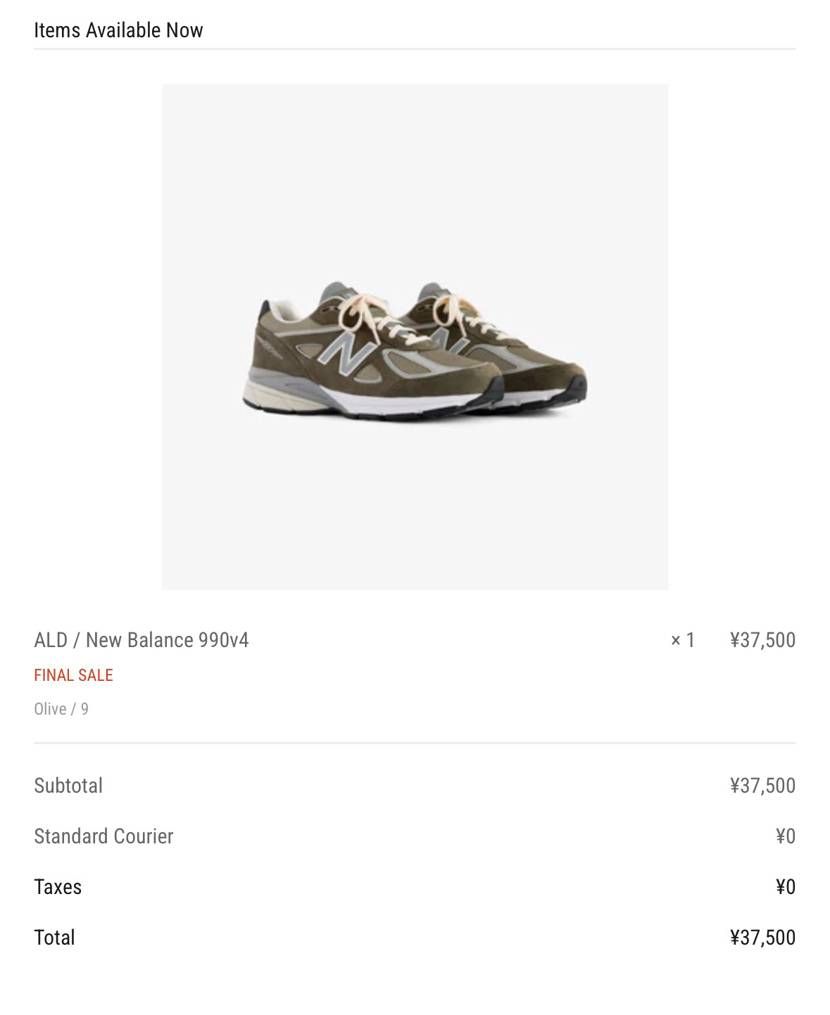This screenshot has height=1015, width=830.
Task: Click the item price beside the quantity
Action: point(762,640)
